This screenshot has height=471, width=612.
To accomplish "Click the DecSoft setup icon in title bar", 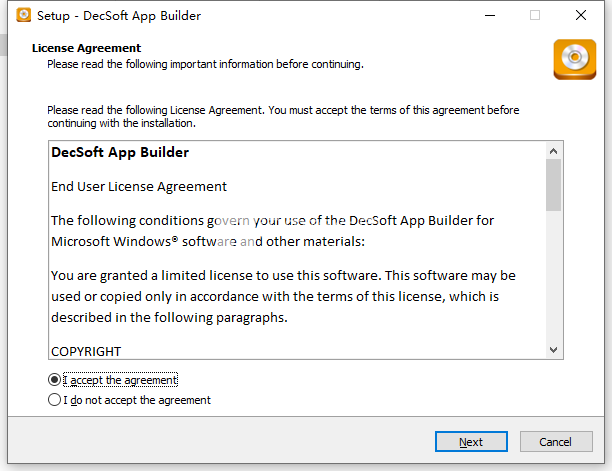I will click(23, 15).
